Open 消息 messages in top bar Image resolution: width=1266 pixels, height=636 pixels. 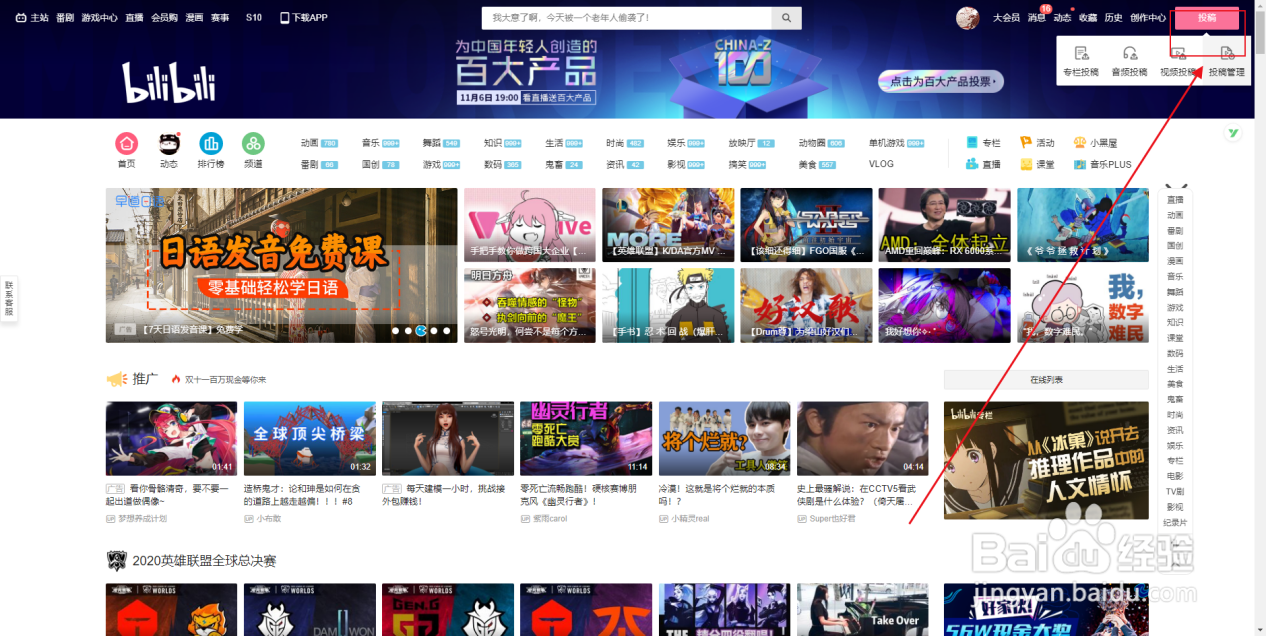tap(1036, 18)
